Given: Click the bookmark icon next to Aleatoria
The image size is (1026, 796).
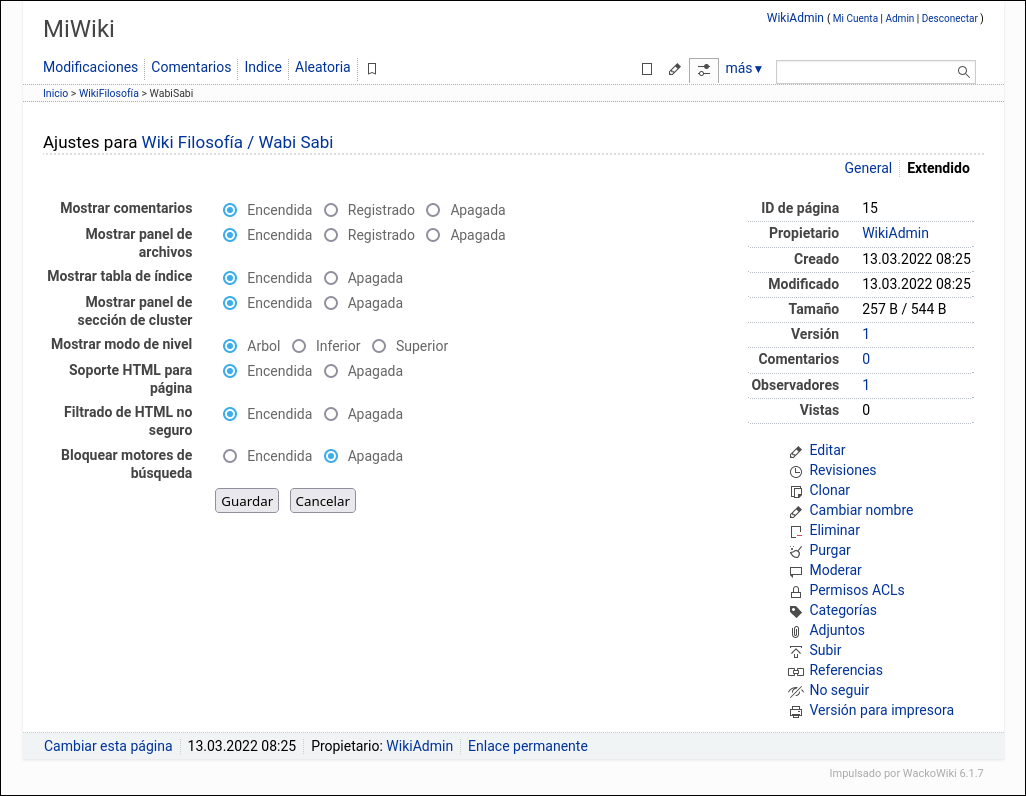Looking at the screenshot, I should (372, 69).
